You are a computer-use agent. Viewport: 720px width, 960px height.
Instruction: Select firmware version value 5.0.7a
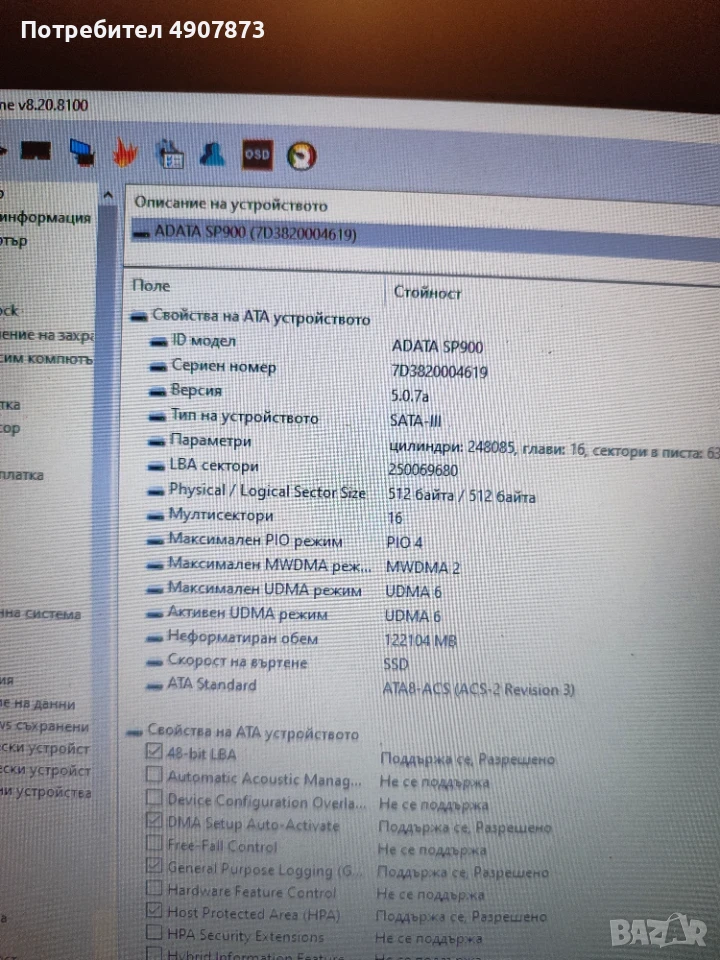point(410,396)
